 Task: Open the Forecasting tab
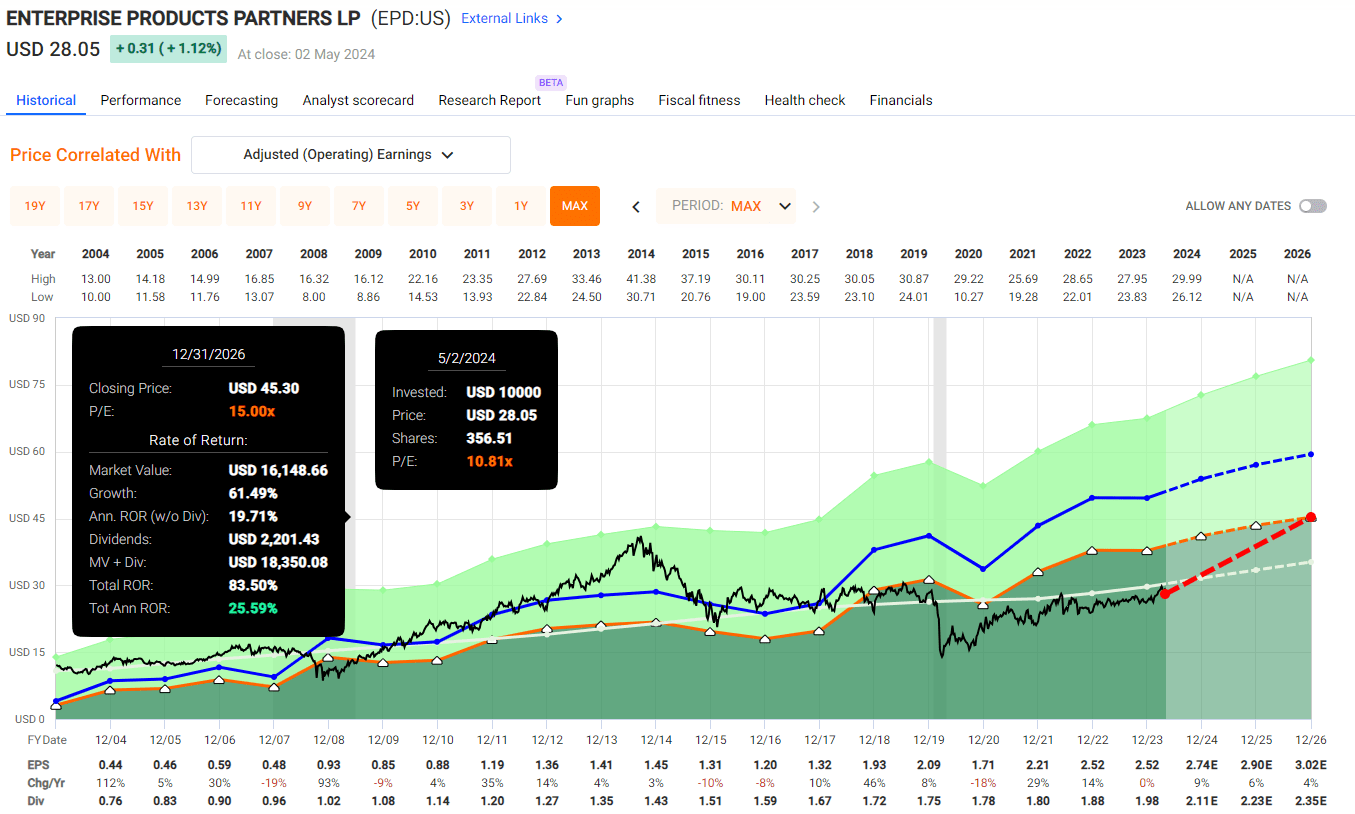tap(241, 100)
